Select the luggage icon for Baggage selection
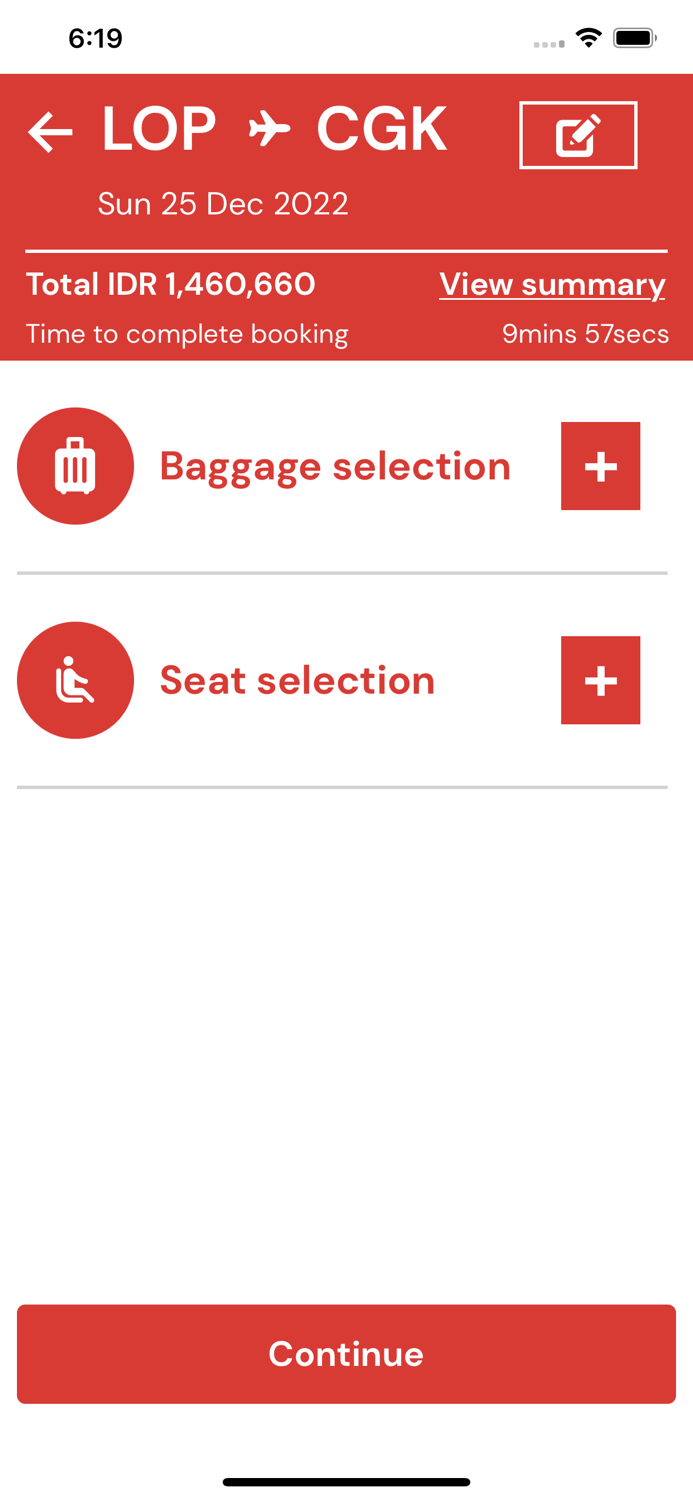Viewport: 693px width, 1500px height. coord(75,465)
